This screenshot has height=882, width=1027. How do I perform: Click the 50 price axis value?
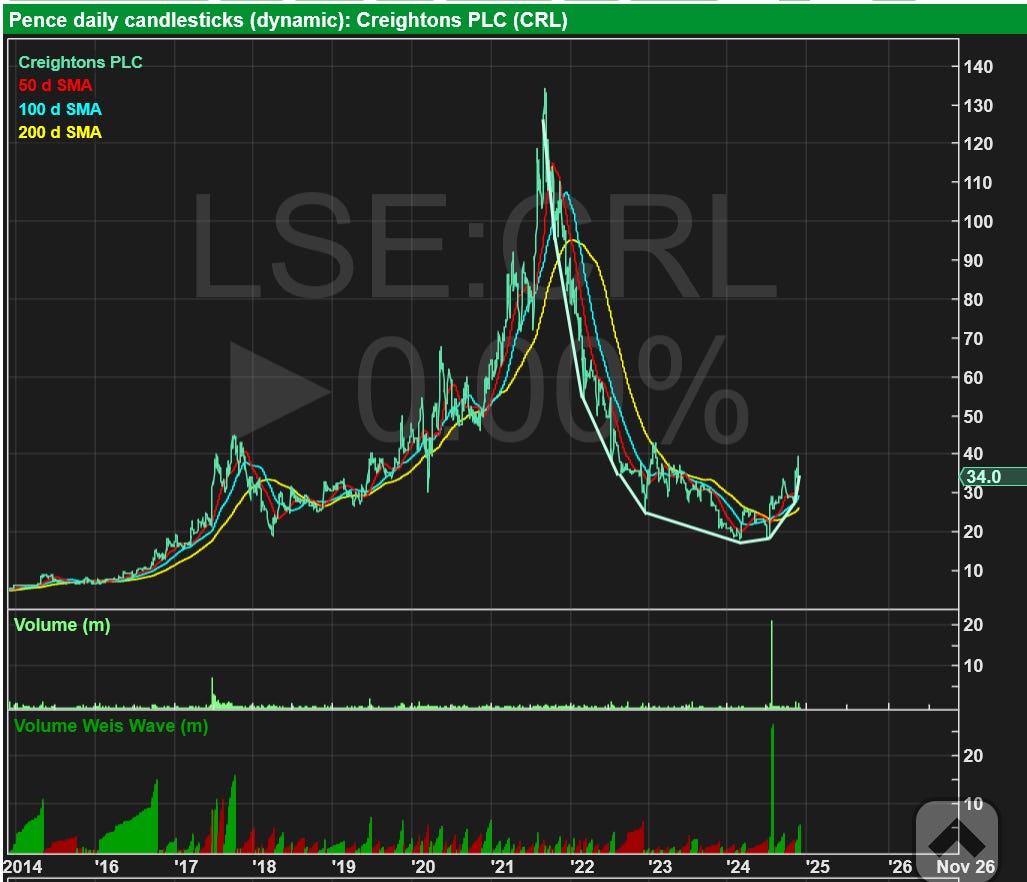click(x=973, y=416)
